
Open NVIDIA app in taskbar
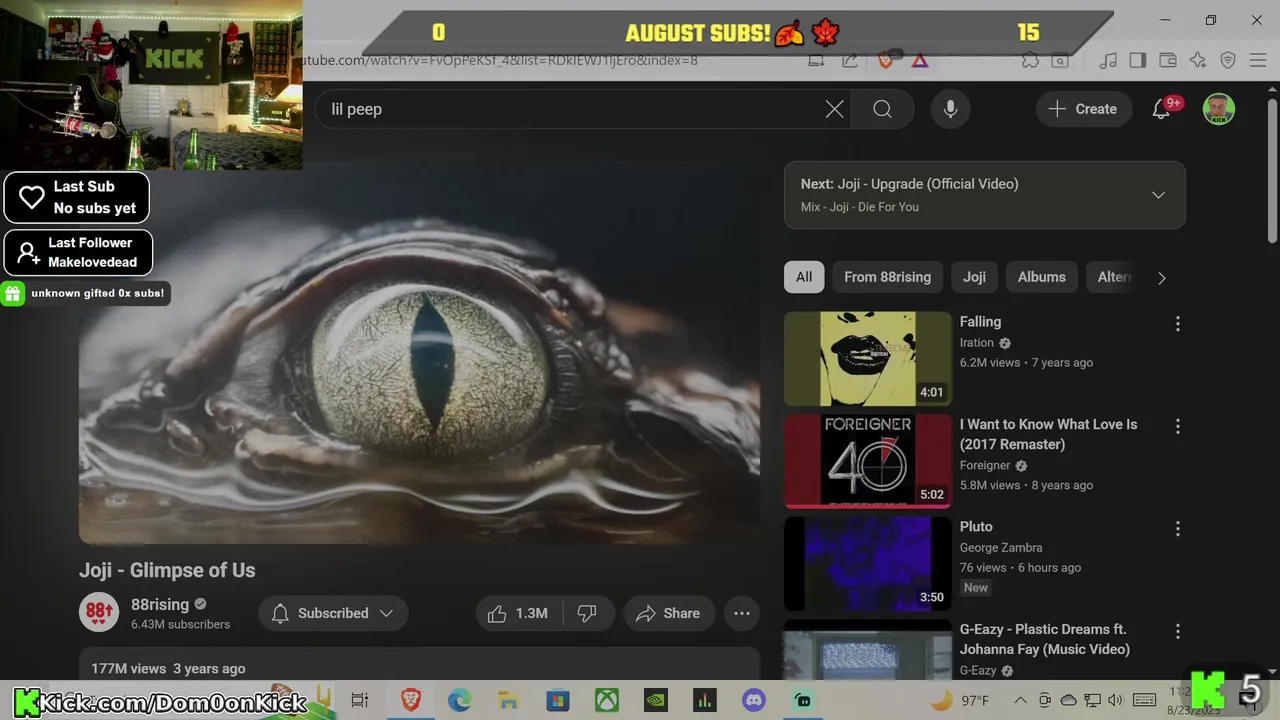pyautogui.click(x=656, y=700)
